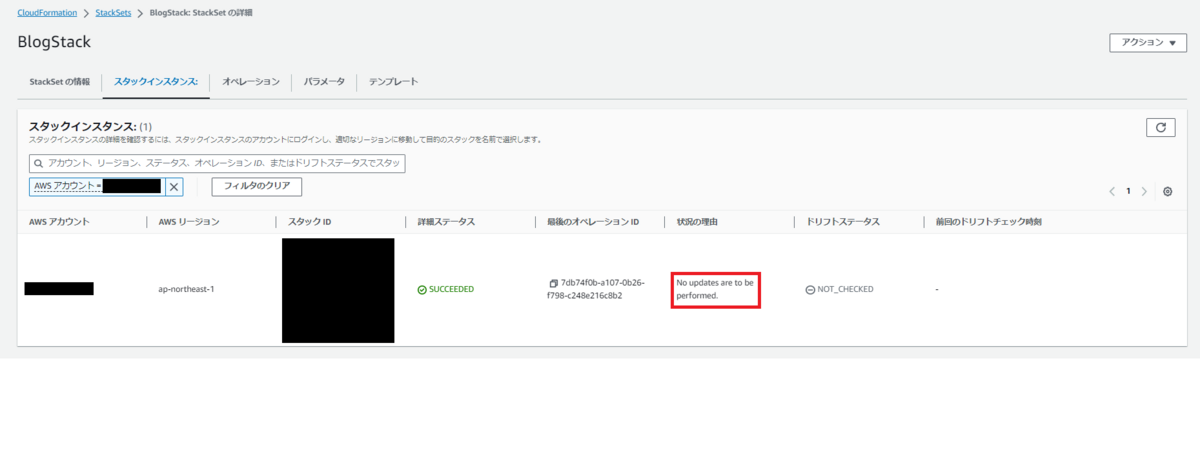Click page number 1 in pagination

[1128, 191]
